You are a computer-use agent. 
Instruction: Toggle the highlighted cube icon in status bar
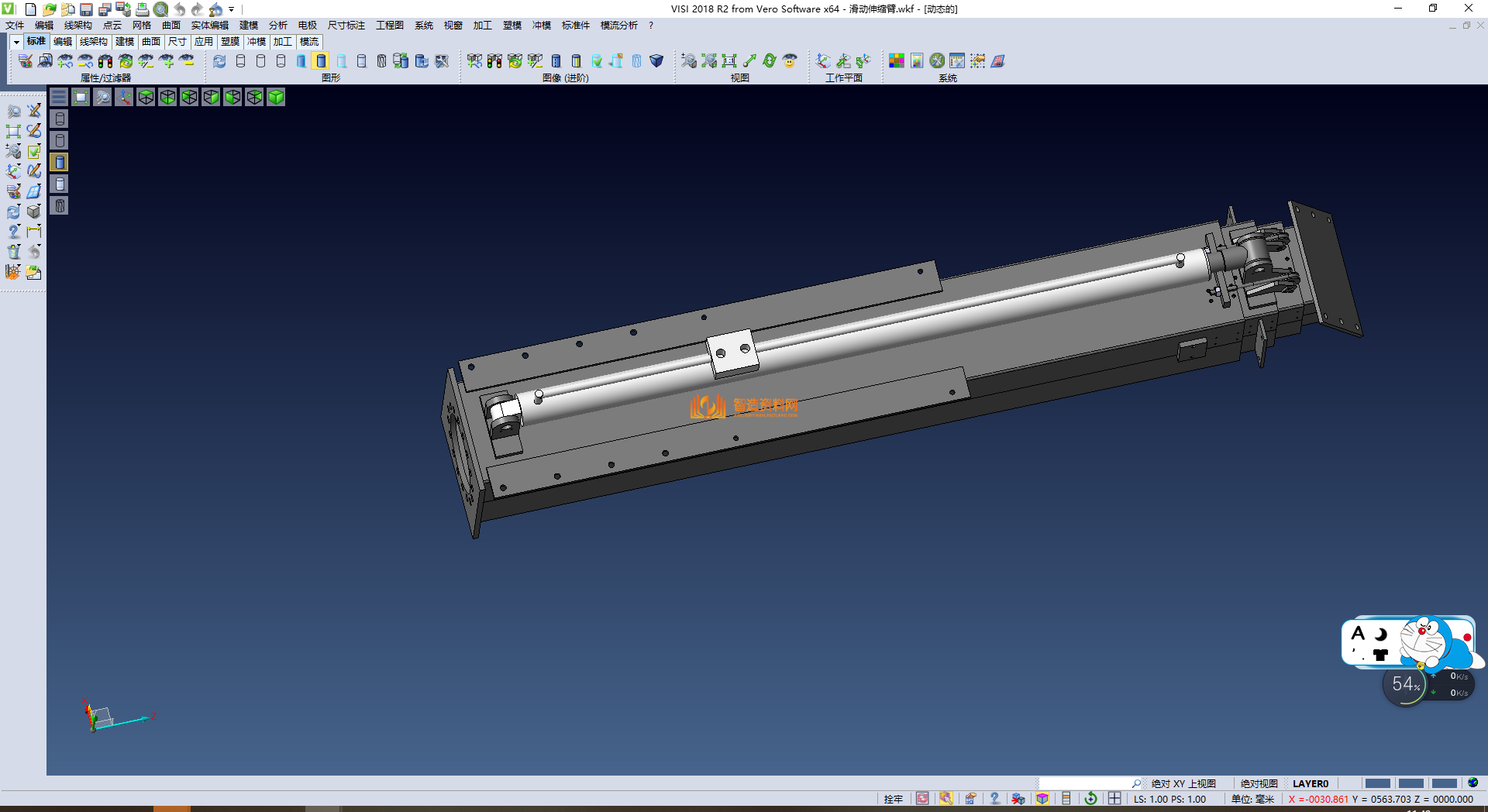point(1042,799)
